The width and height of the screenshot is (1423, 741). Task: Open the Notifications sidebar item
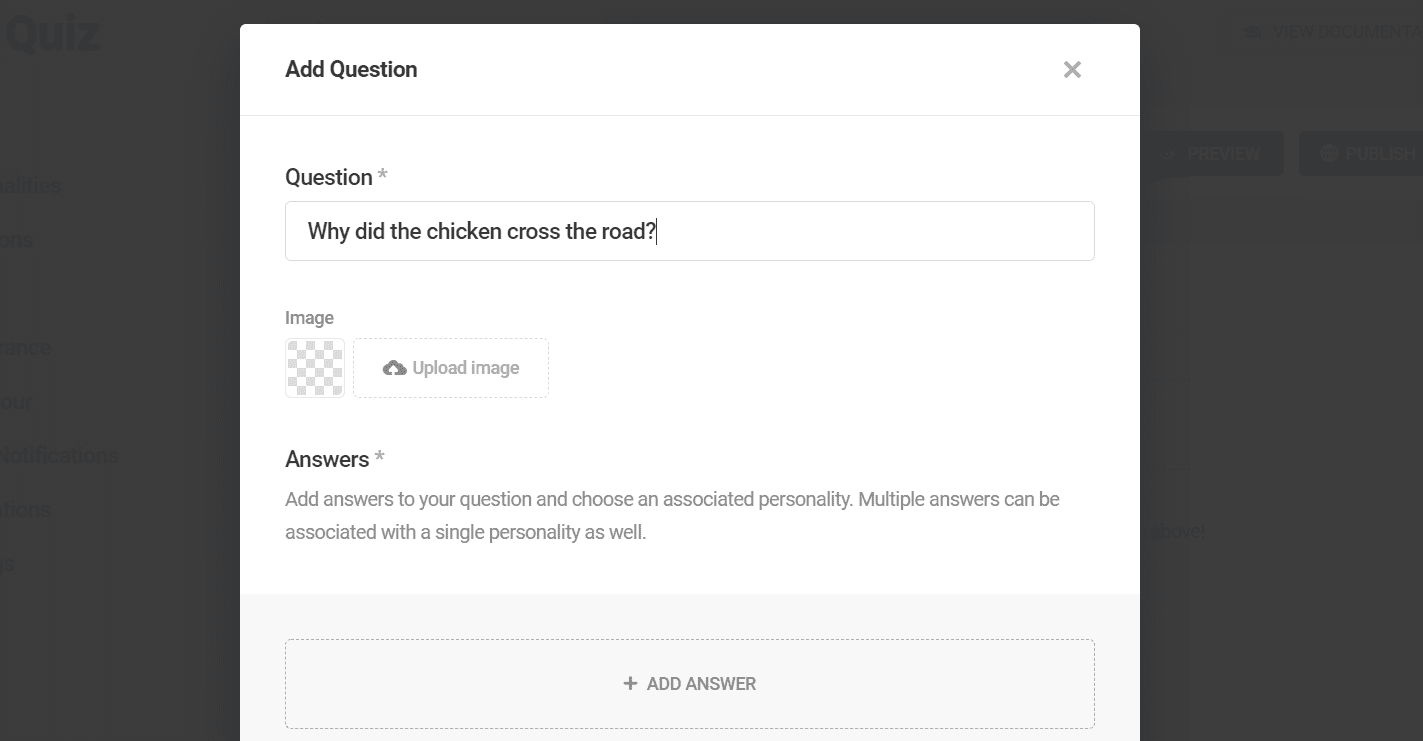(x=59, y=456)
